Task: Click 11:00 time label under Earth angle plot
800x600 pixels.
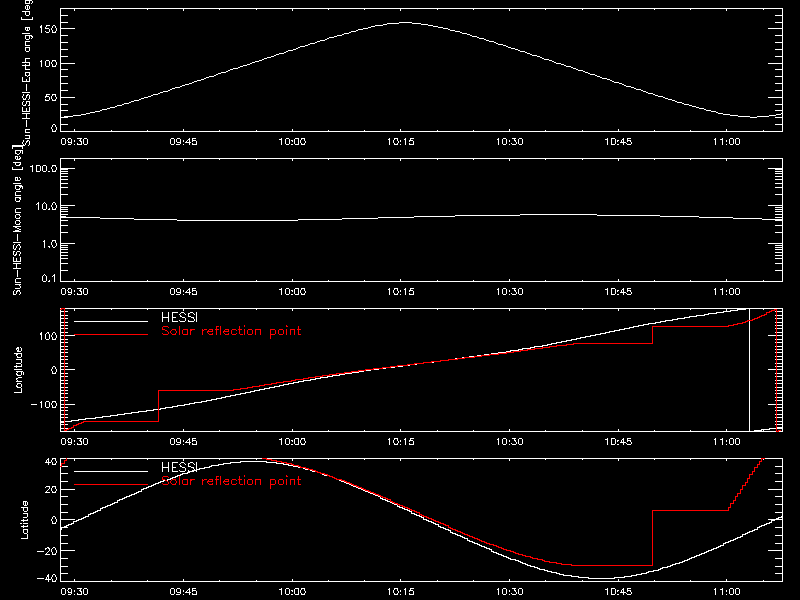Action: coord(727,142)
